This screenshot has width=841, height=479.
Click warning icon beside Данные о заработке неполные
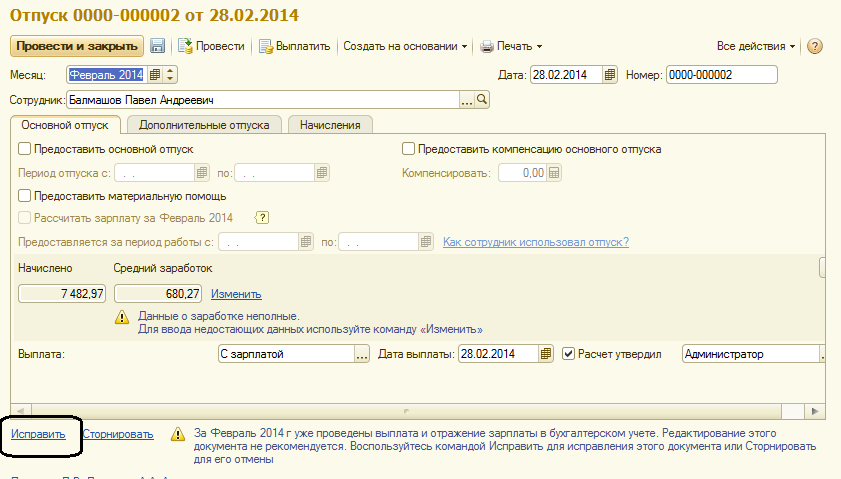(122, 317)
